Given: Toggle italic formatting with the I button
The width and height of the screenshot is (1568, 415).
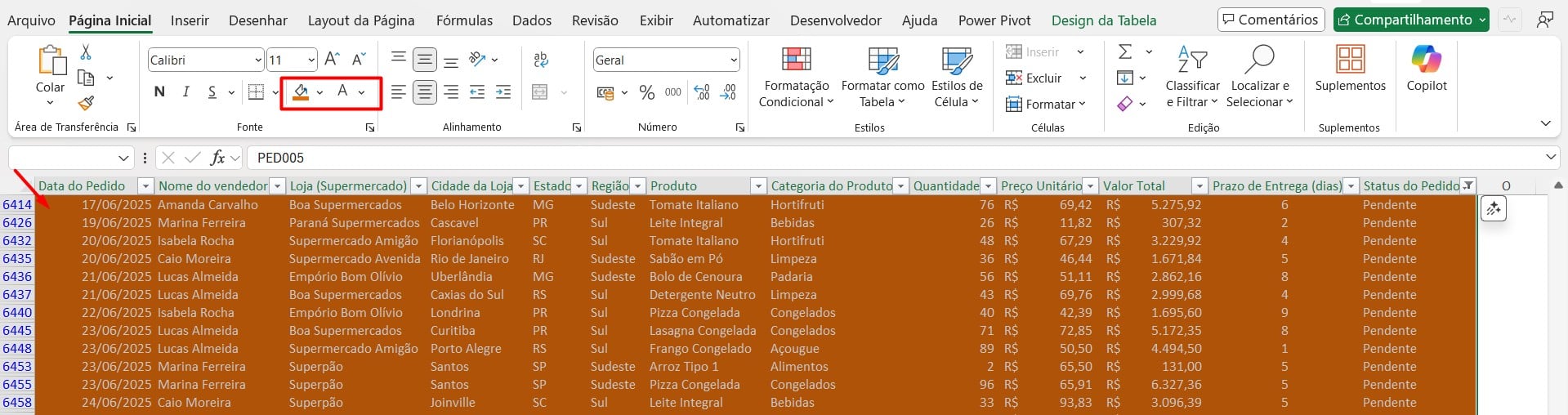Looking at the screenshot, I should tap(185, 92).
